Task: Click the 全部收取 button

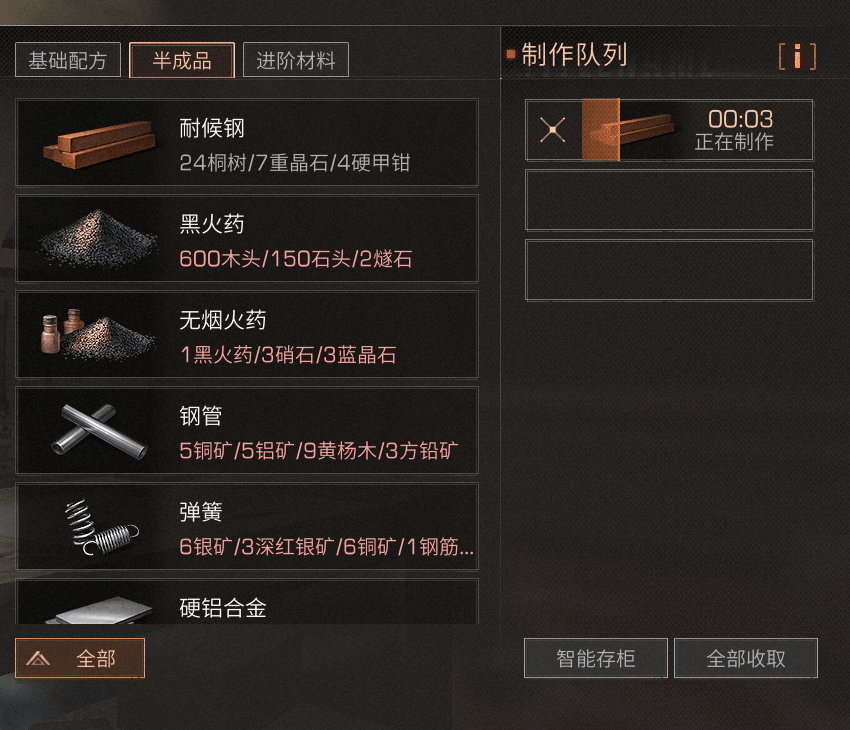Action: (745, 658)
